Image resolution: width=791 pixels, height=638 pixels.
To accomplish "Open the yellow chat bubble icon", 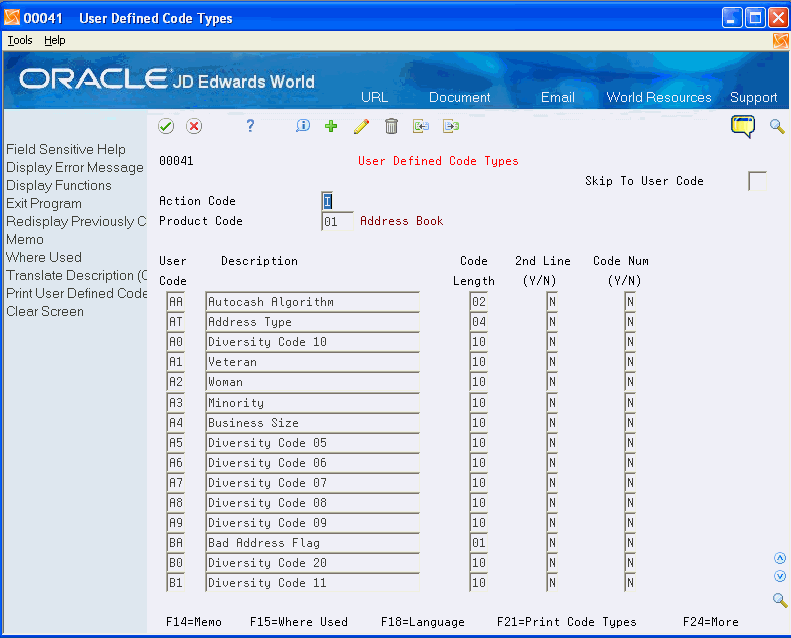I will [743, 126].
